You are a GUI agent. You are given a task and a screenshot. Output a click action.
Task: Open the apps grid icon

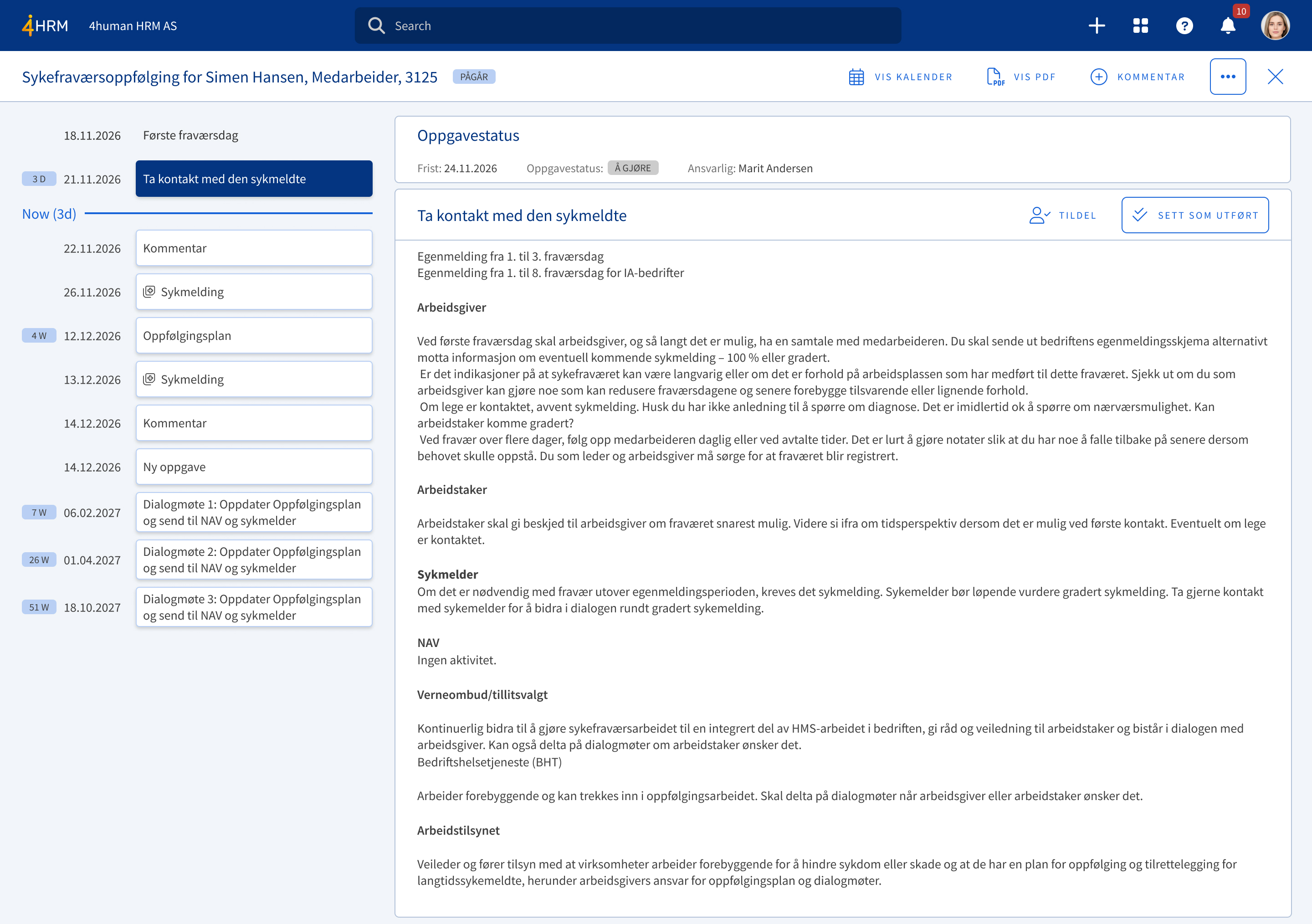coord(1141,26)
